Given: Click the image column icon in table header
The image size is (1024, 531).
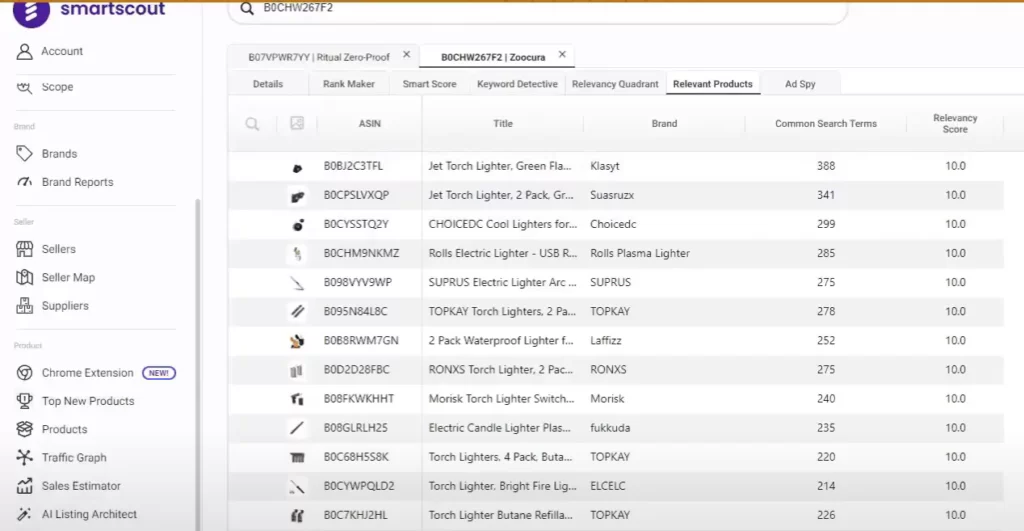Looking at the screenshot, I should click(x=297, y=123).
